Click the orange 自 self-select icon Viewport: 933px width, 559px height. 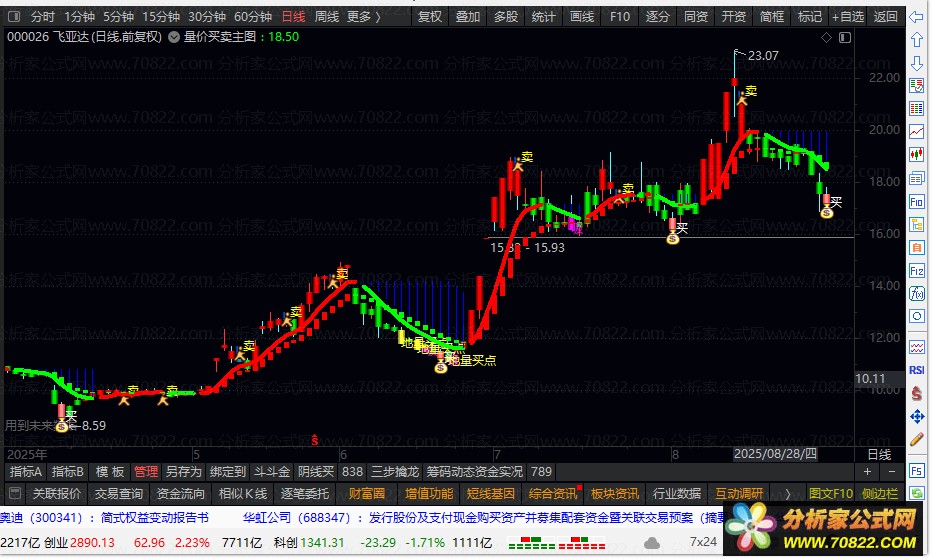pos(916,248)
